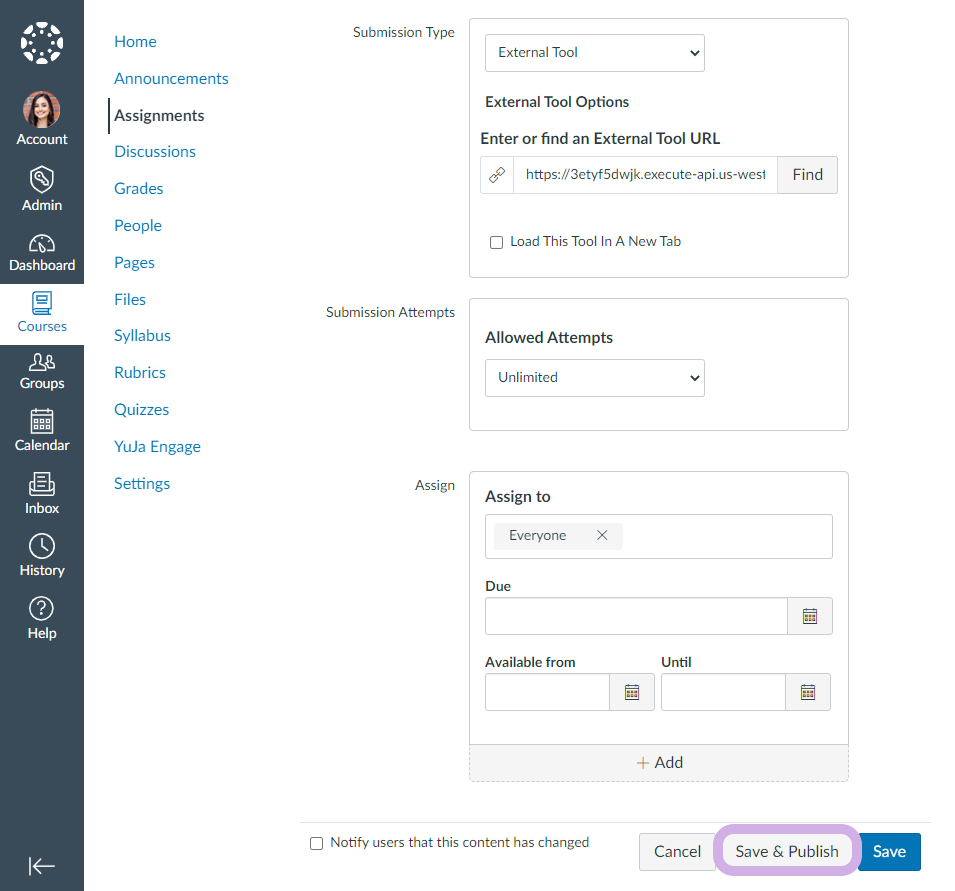This screenshot has width=955, height=891.
Task: Enable Load This Tool In A New Tab
Action: pyautogui.click(x=496, y=242)
